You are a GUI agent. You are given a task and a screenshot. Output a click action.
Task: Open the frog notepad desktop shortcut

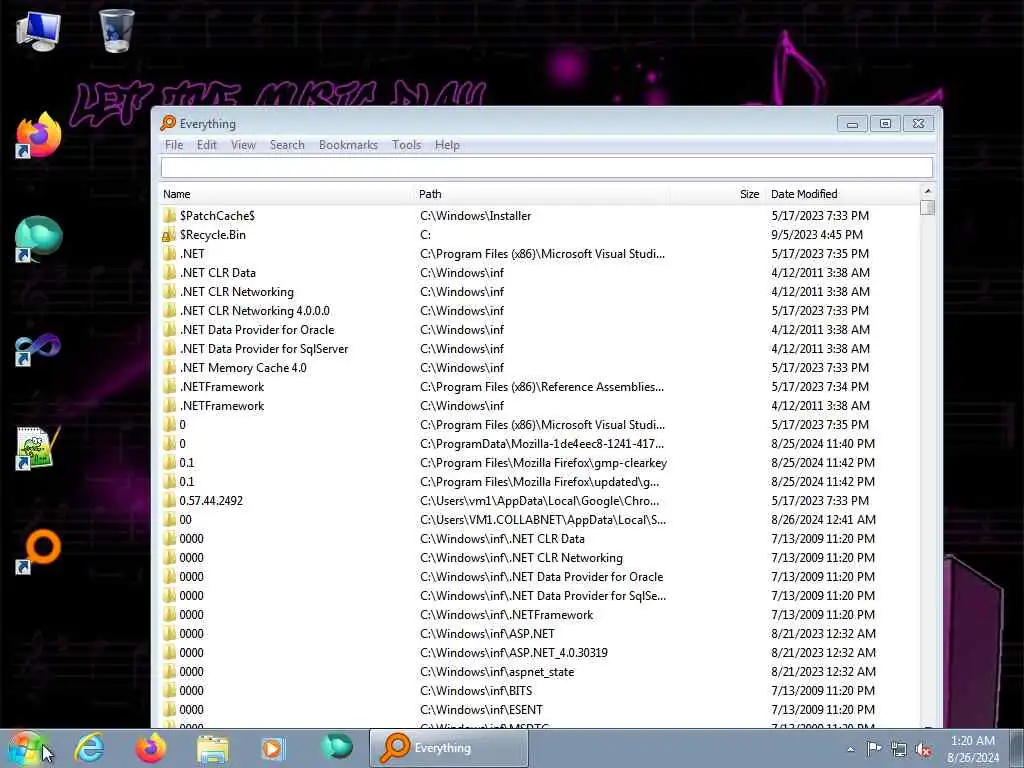pos(38,448)
